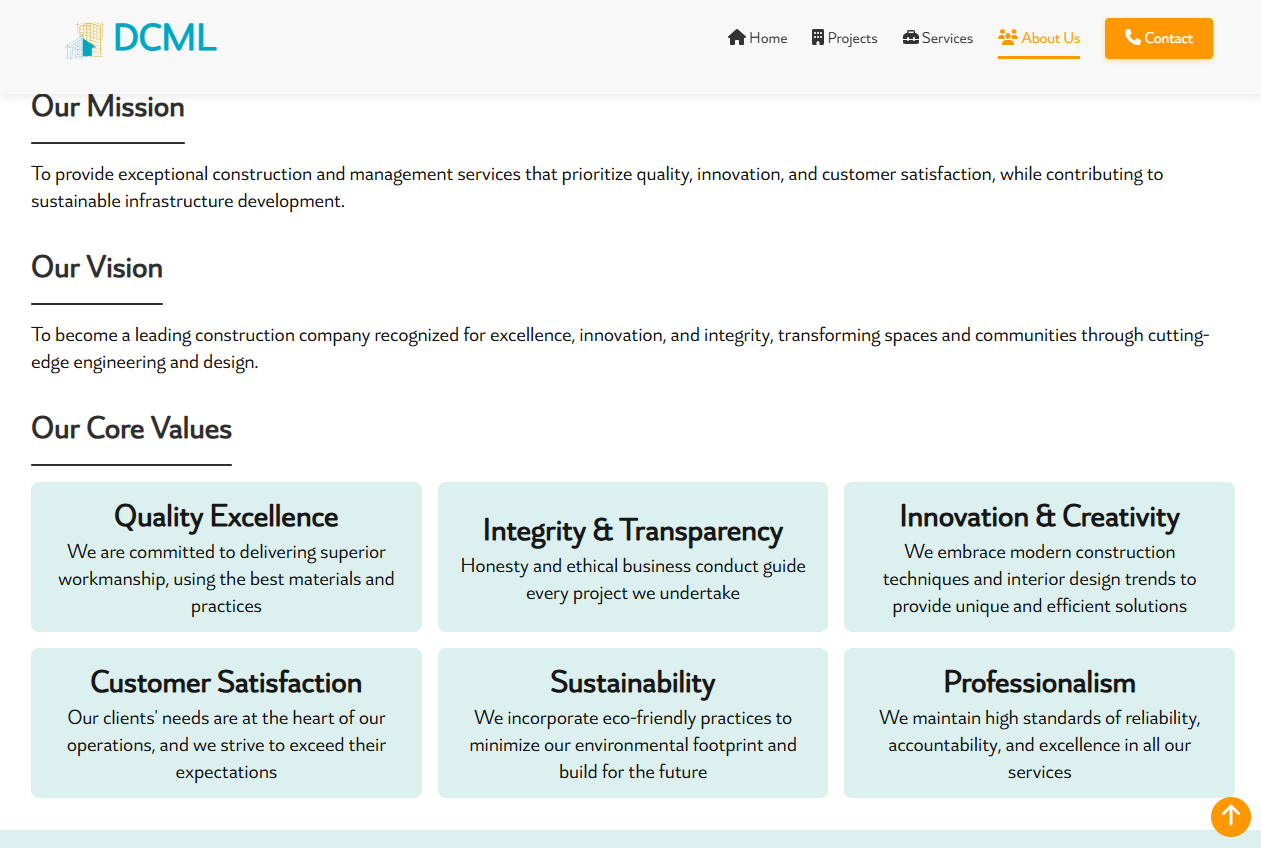Click the toolbox icon beside Services
This screenshot has height=848, width=1261.
coord(910,38)
